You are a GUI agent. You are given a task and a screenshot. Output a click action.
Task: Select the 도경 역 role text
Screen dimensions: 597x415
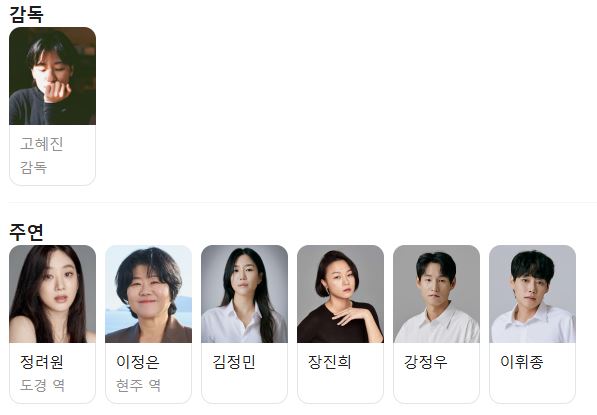pyautogui.click(x=42, y=385)
